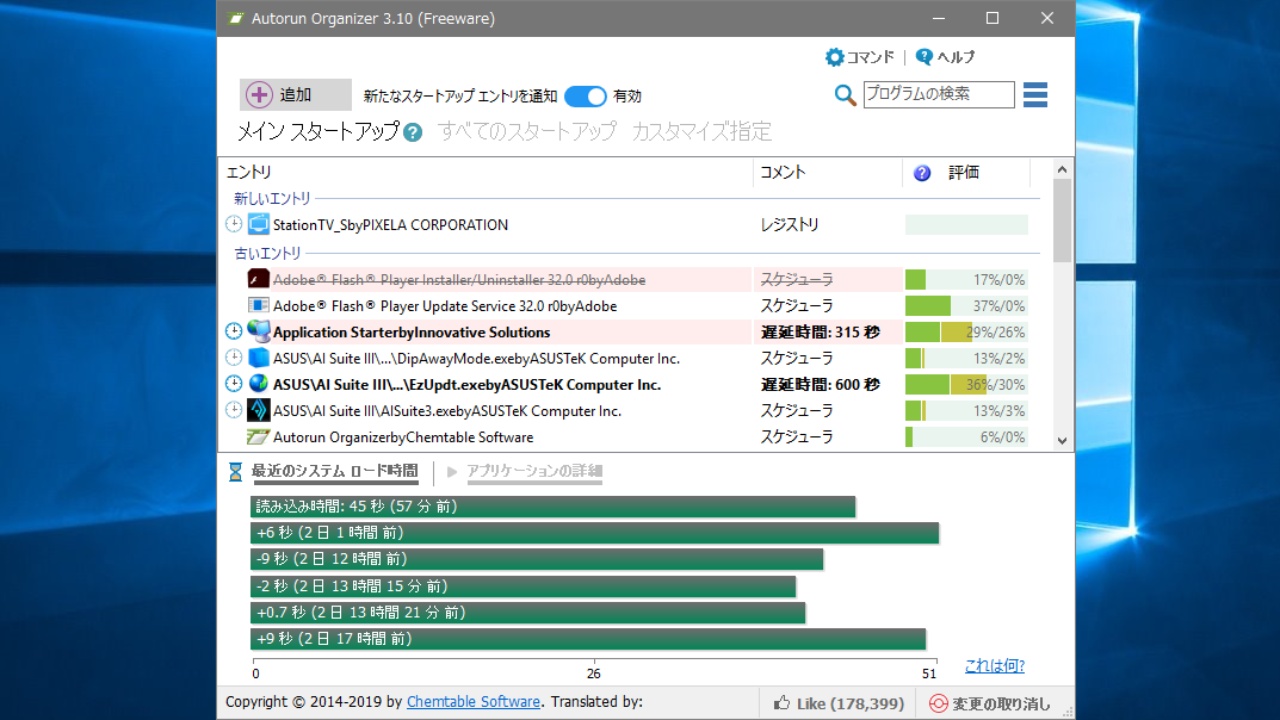Click the clock icon on EzUpdt.exe row
The height and width of the screenshot is (720, 1280).
233,384
